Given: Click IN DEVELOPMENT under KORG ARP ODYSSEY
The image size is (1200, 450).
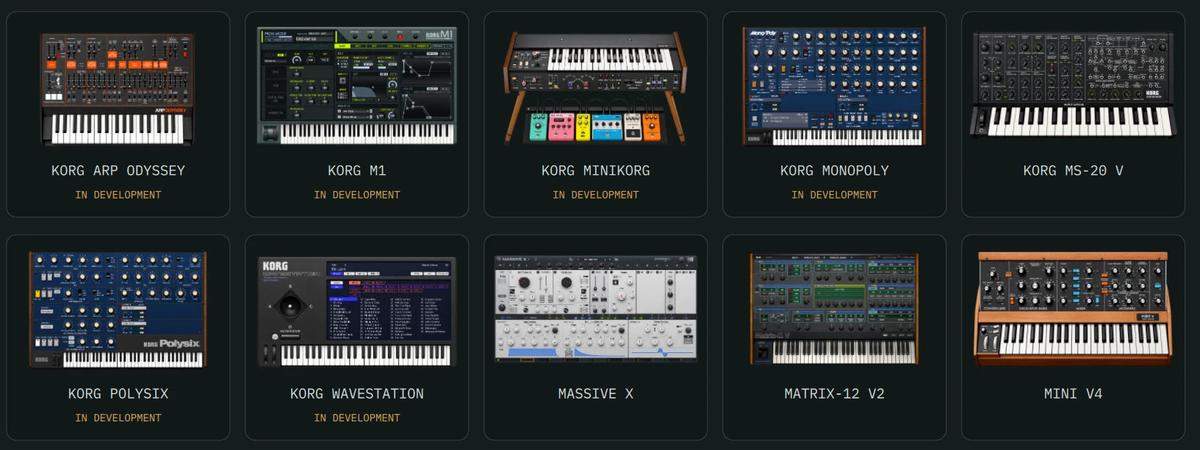Looking at the screenshot, I should click(x=118, y=195).
